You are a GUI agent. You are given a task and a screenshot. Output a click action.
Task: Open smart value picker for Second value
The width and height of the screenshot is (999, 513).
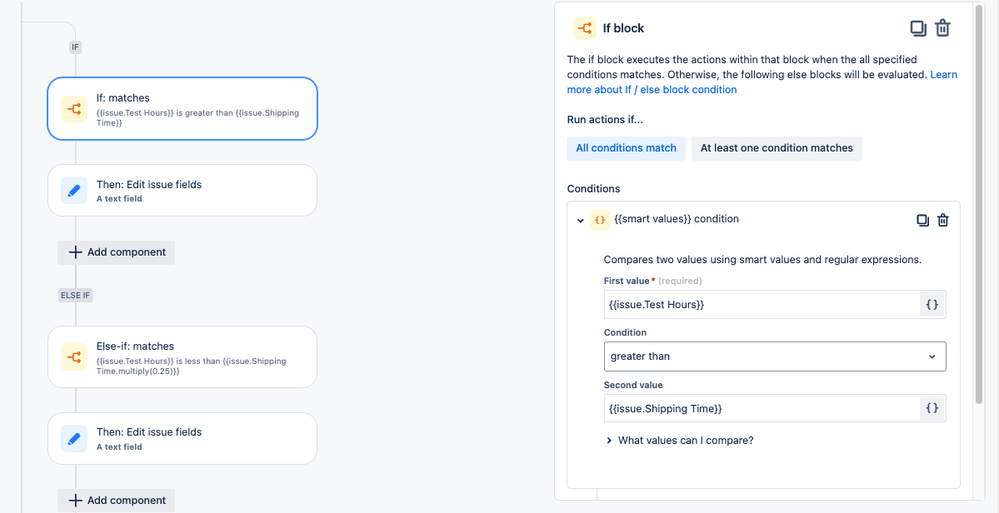click(932, 408)
